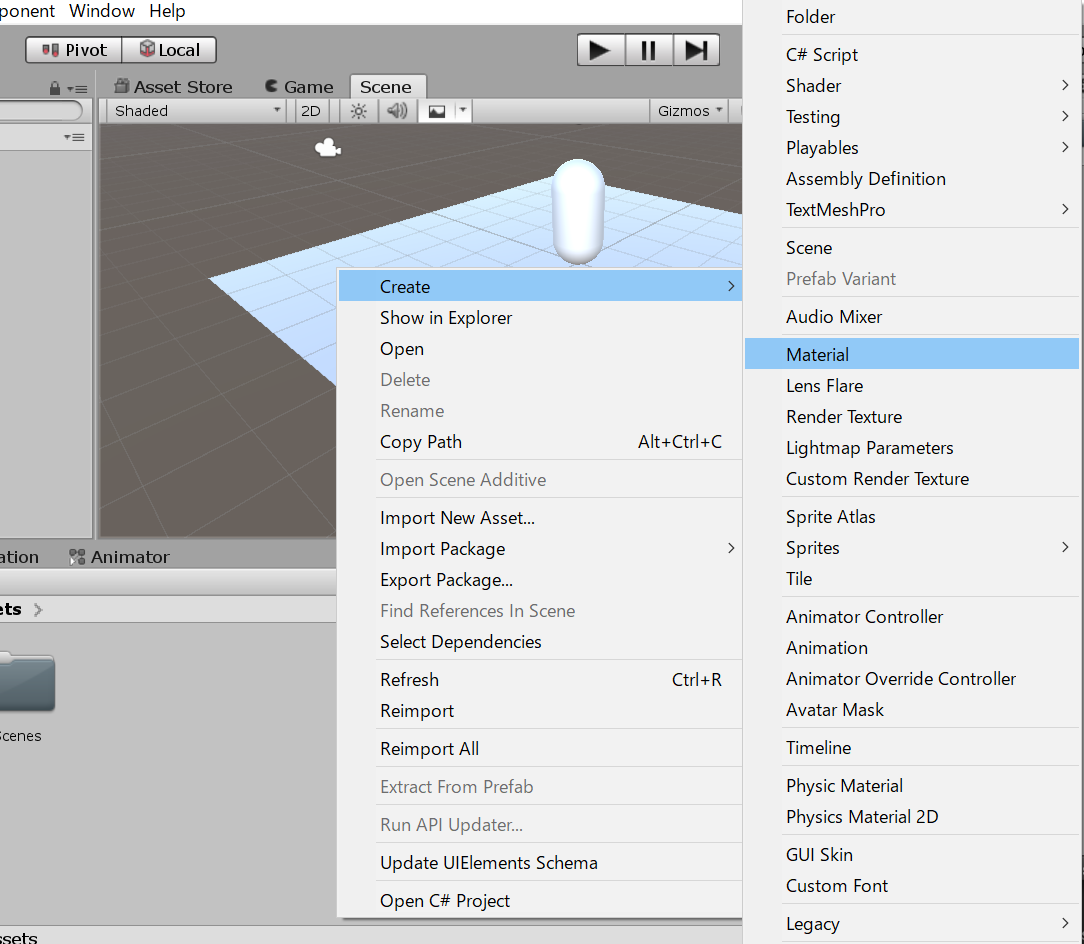
Task: Expand the Sprites submenu
Action: [912, 548]
